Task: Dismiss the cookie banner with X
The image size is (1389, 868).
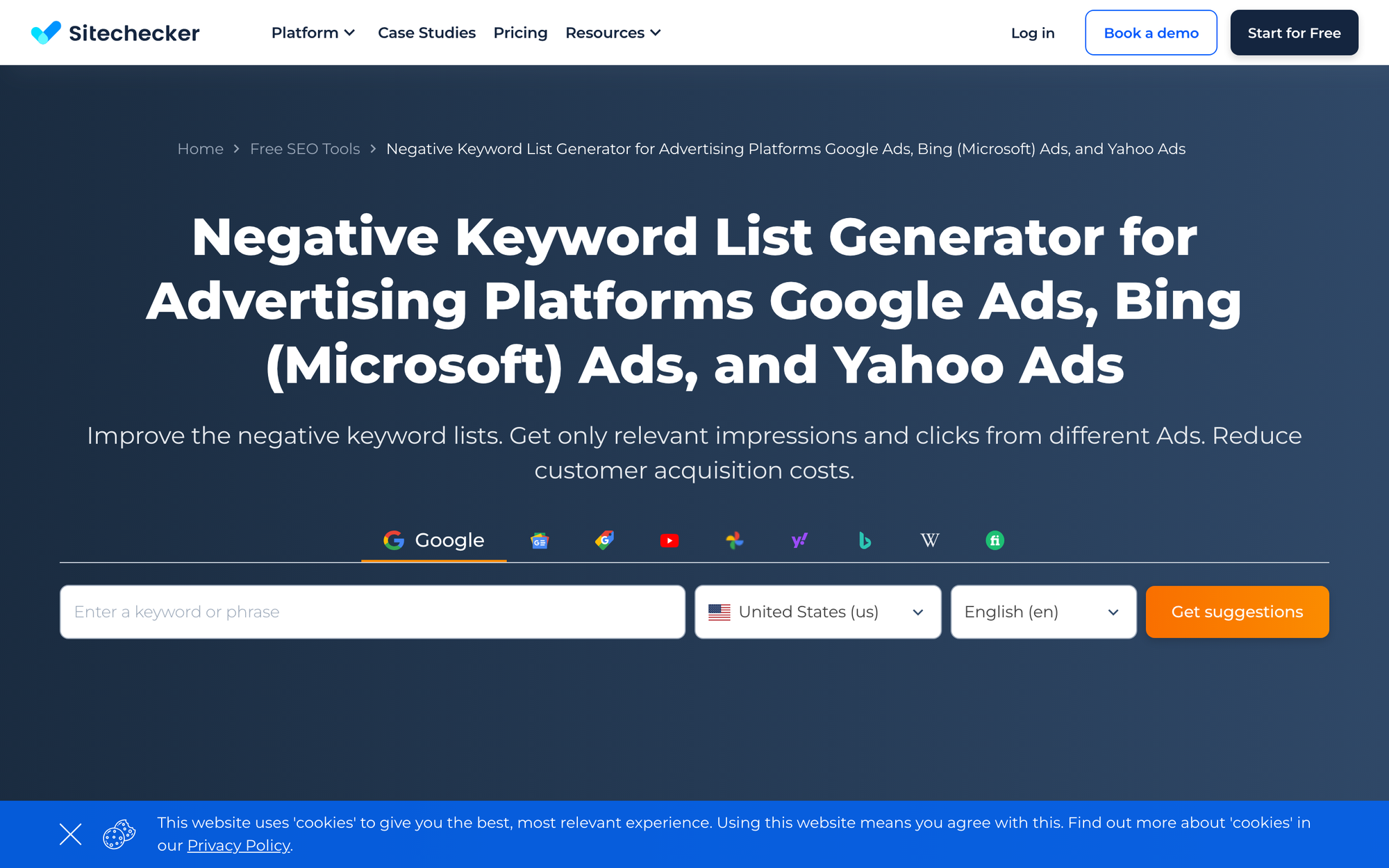Action: point(70,834)
